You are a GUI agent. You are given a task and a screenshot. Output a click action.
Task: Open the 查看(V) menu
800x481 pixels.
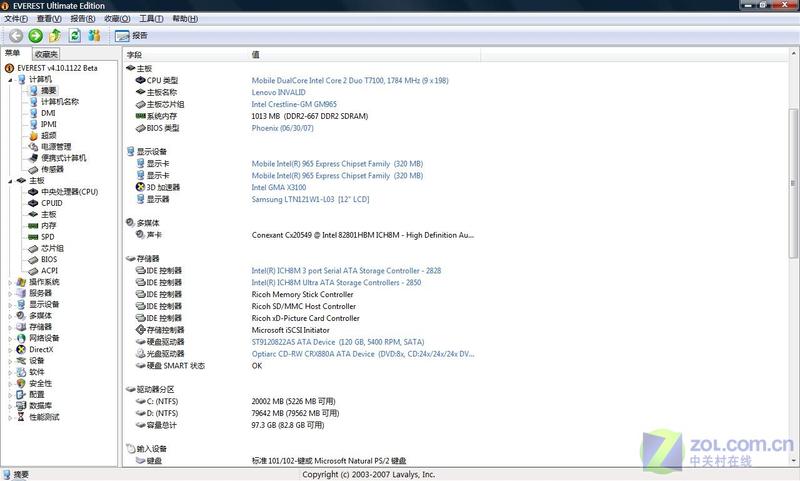[49, 19]
